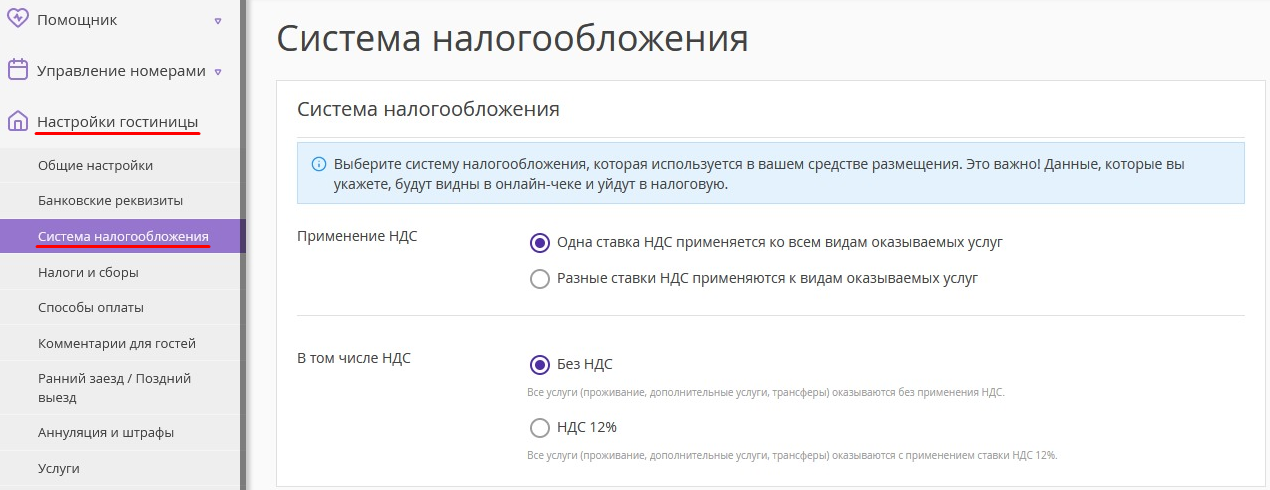This screenshot has width=1270, height=490.
Task: Click the info icon in the blue notice
Action: tap(319, 163)
